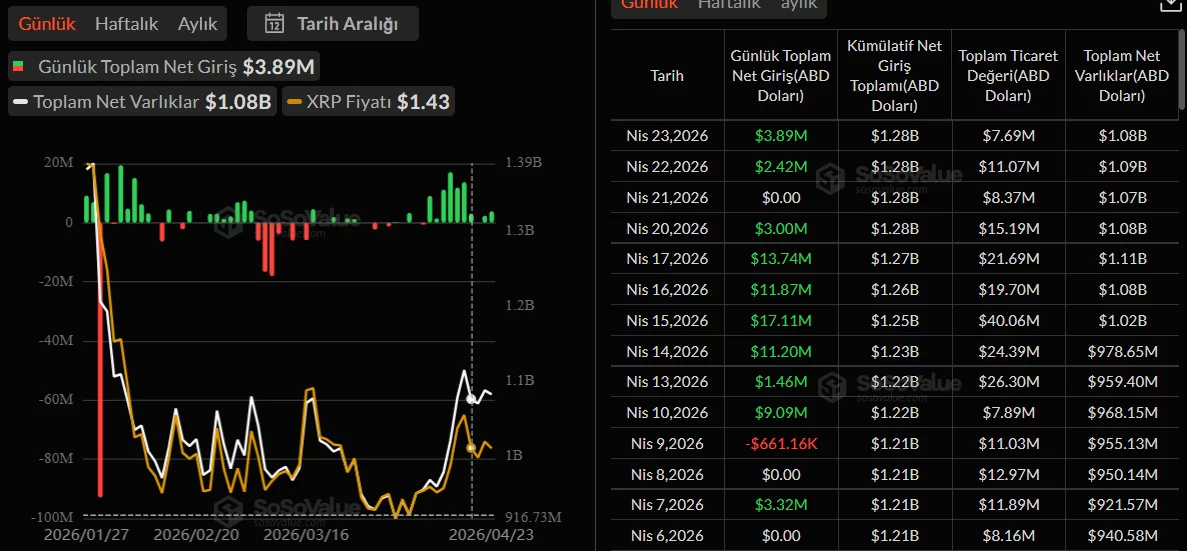1187x551 pixels.
Task: Click the red-green Günlük Toplam Net Giriş legend icon
Action: tap(18, 67)
